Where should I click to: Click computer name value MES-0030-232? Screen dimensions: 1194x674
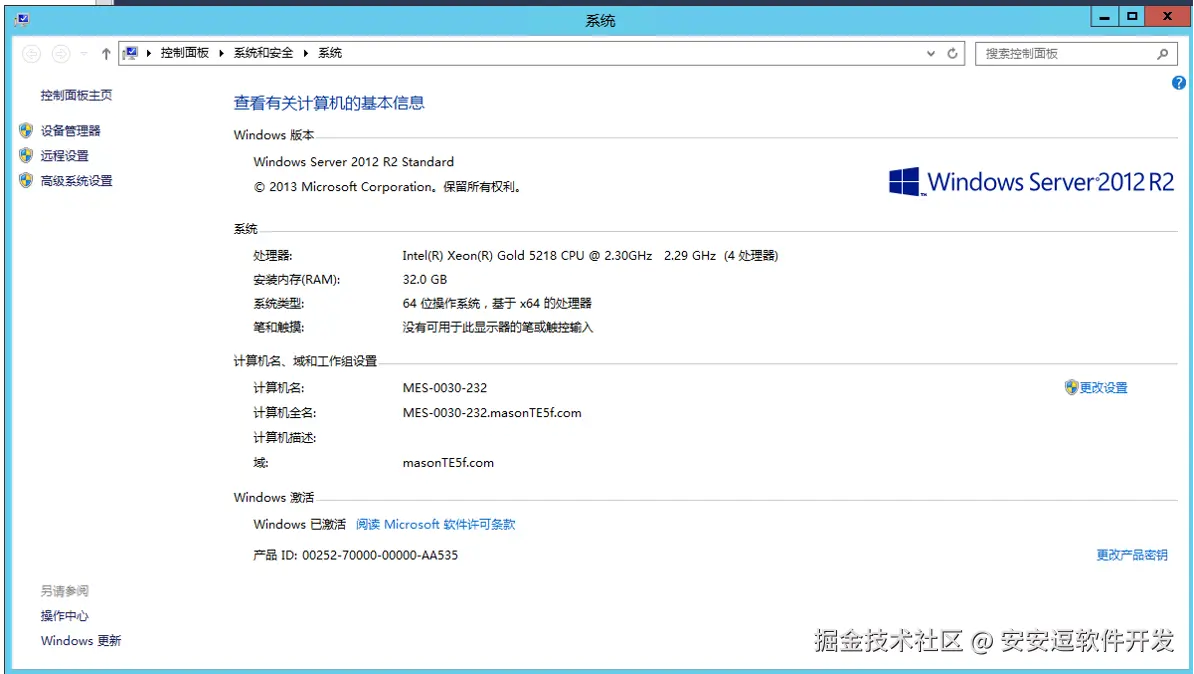[x=445, y=388]
